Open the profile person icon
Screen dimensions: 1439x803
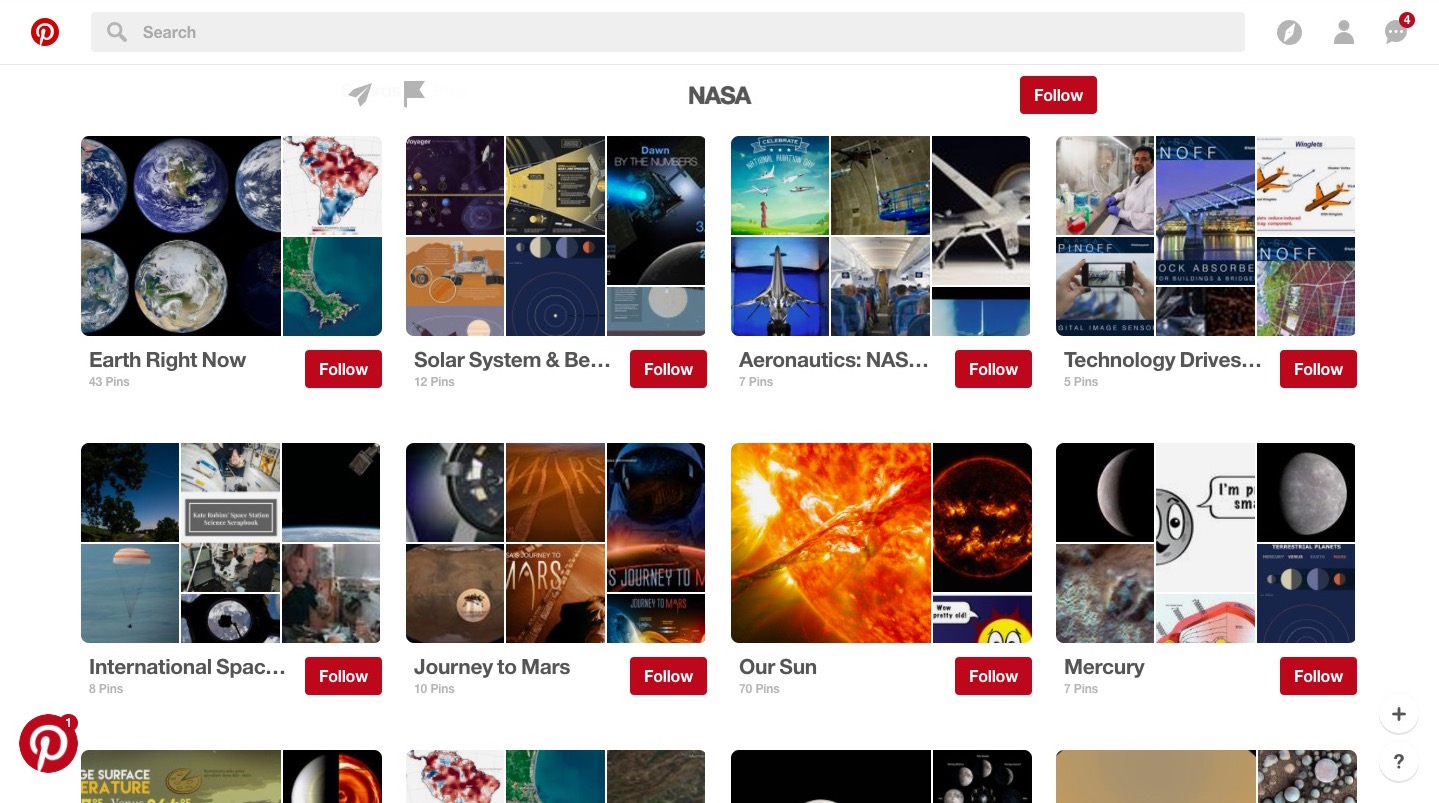tap(1344, 33)
